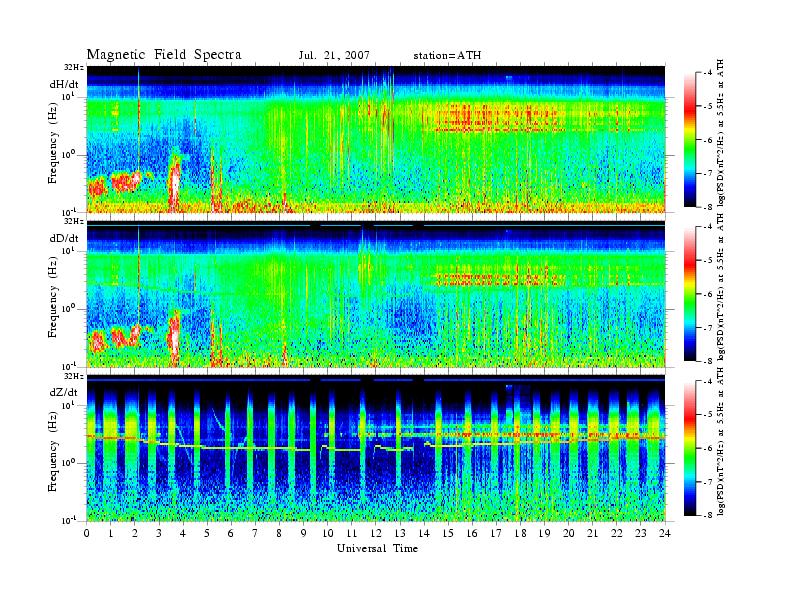Select the dZ/dt panel label
The image size is (792, 612).
64,392
